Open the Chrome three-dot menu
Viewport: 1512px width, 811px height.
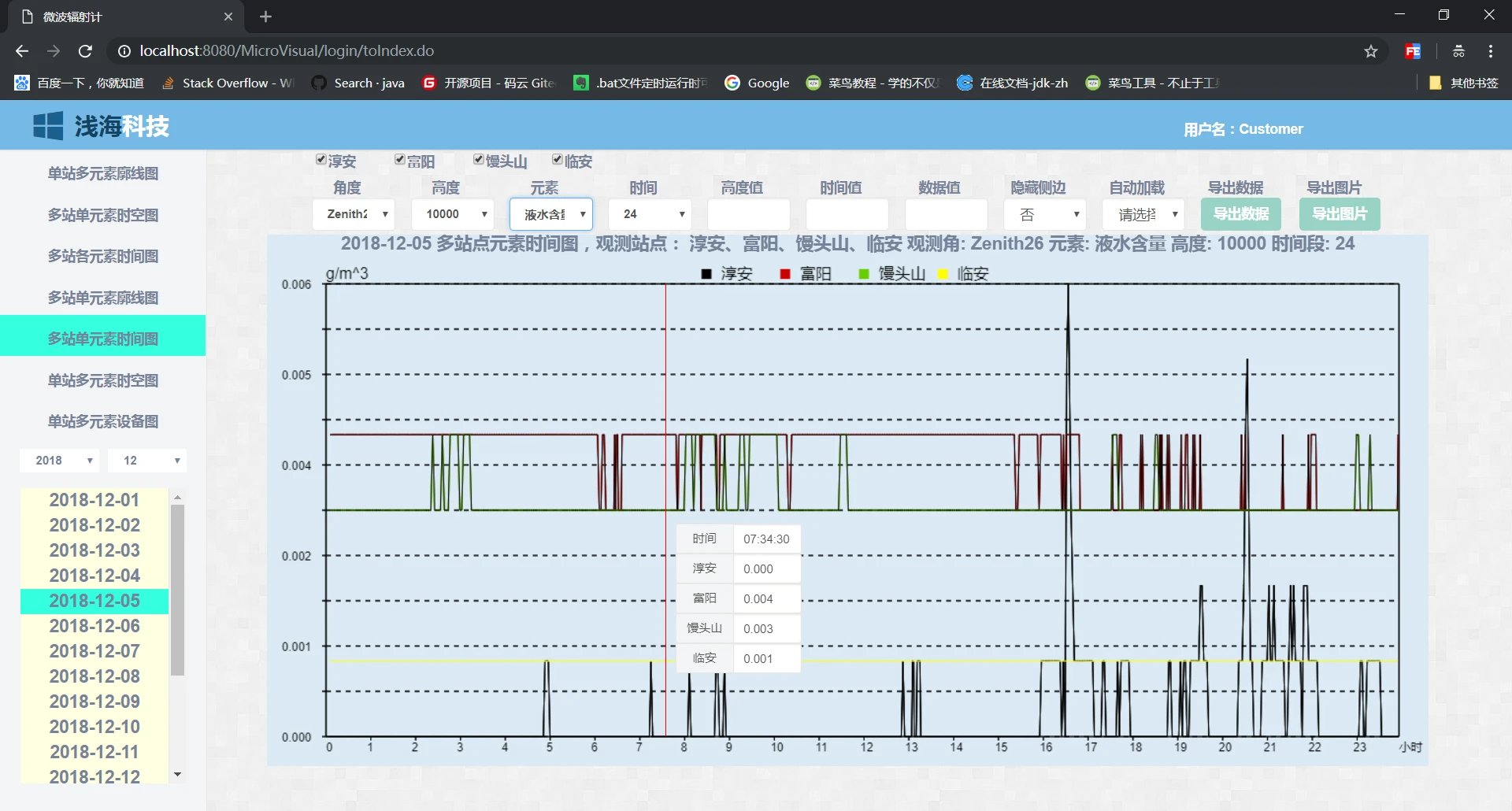(1491, 51)
